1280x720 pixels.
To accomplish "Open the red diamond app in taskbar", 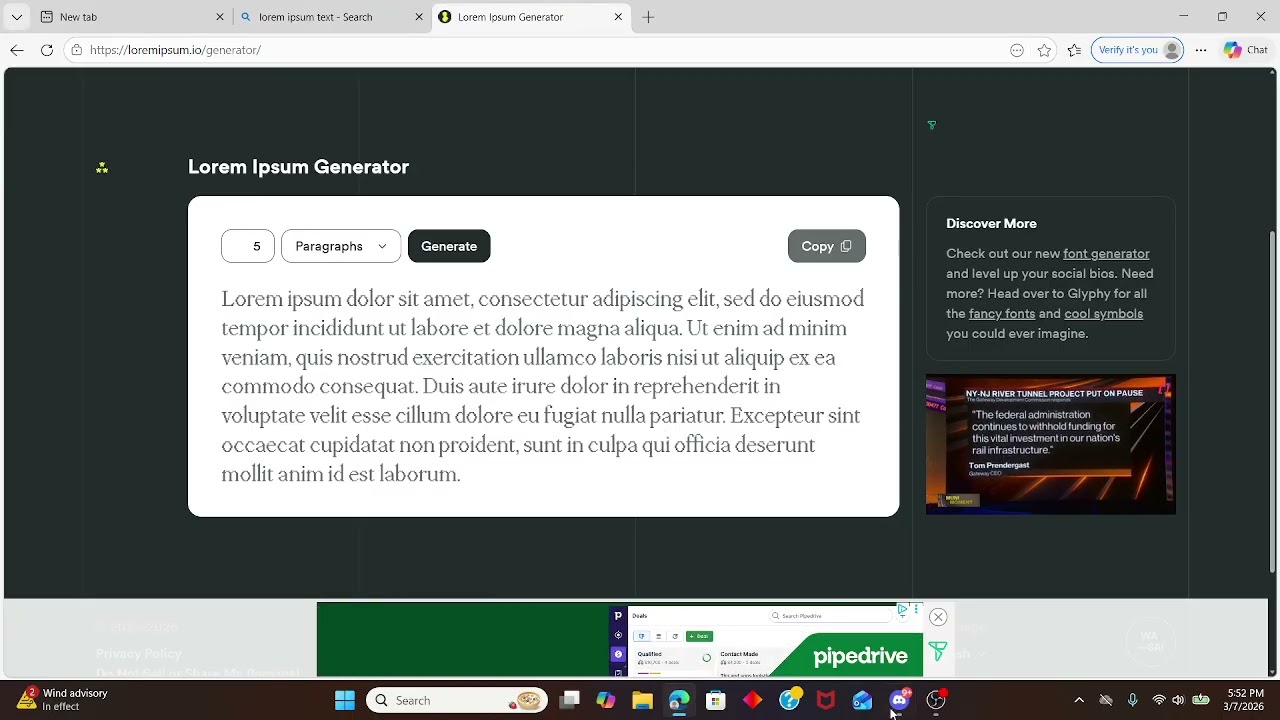I will pos(753,701).
